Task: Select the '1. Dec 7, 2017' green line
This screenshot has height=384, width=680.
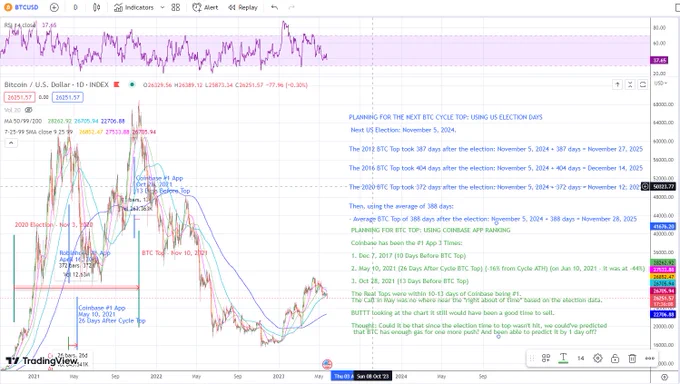Action: (x=409, y=256)
